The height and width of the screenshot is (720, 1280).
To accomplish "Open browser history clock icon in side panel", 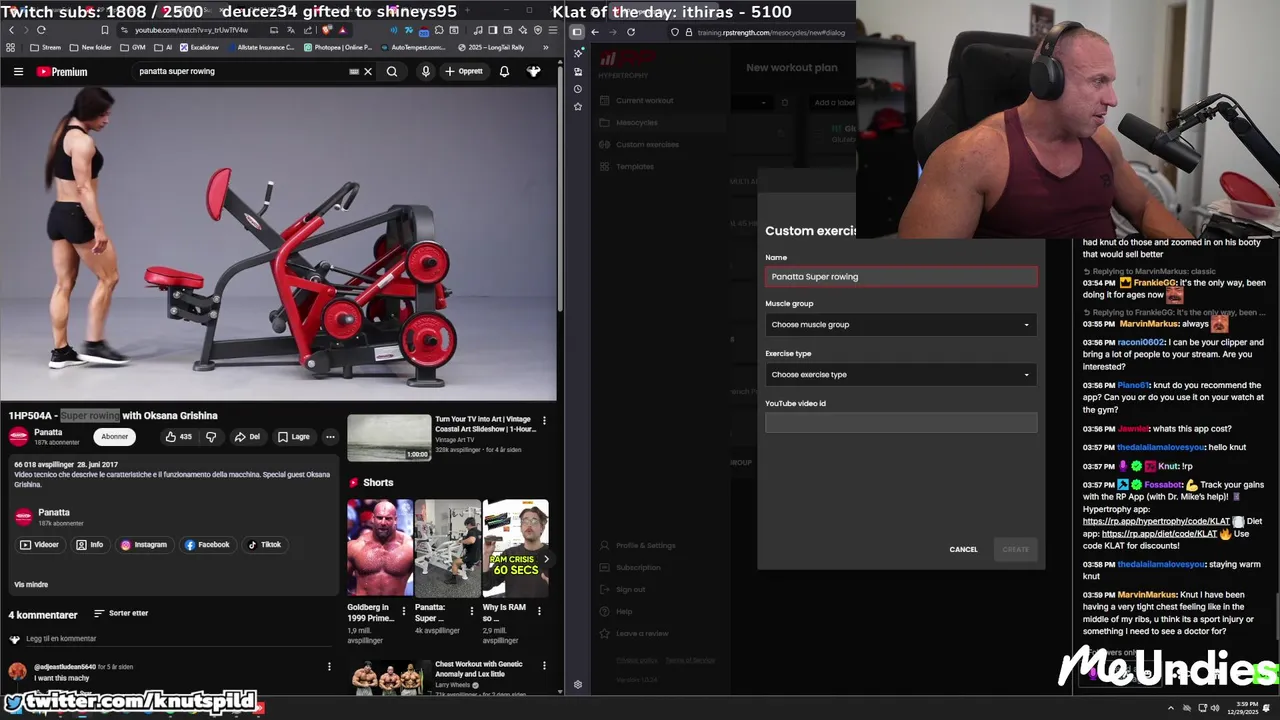I will tap(577, 89).
